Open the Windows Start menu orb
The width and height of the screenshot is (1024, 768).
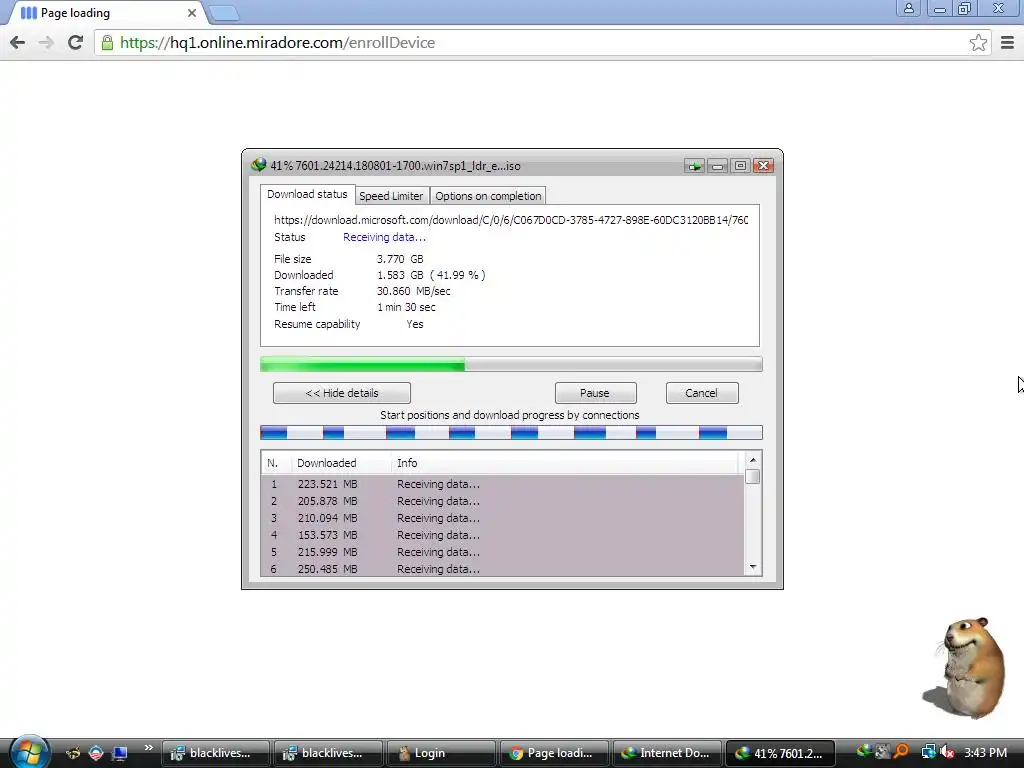(28, 752)
